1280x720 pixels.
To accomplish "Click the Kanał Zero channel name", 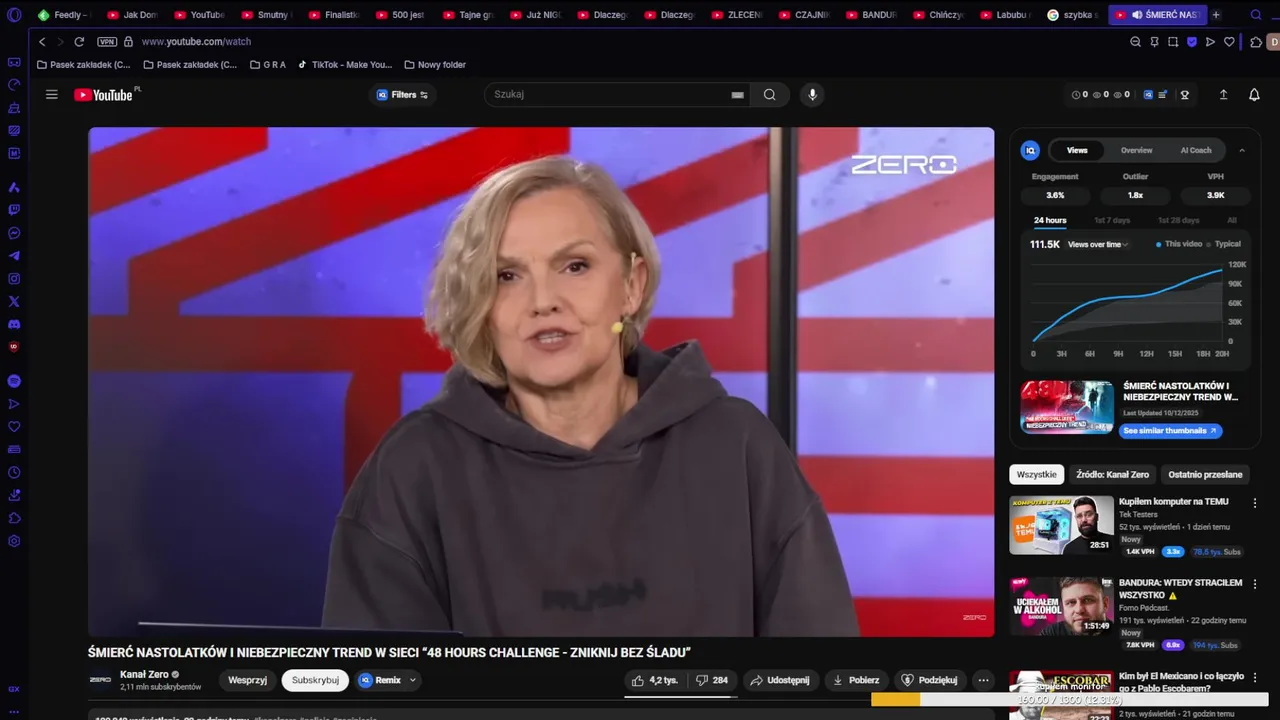I will (144, 674).
